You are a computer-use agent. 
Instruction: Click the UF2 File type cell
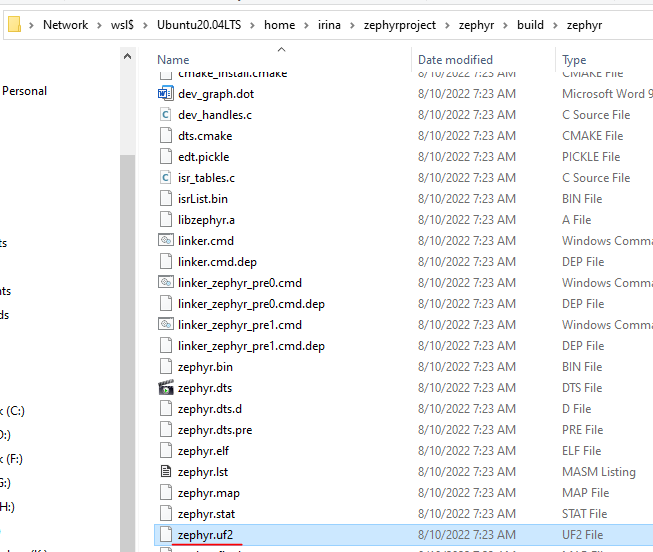tap(582, 535)
